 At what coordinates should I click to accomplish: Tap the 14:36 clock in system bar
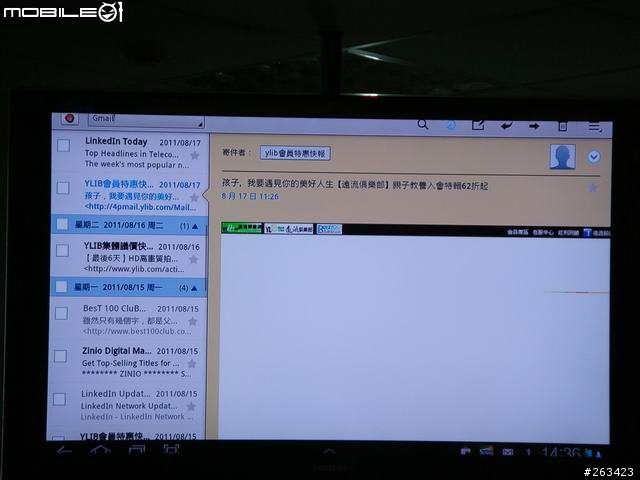561,453
